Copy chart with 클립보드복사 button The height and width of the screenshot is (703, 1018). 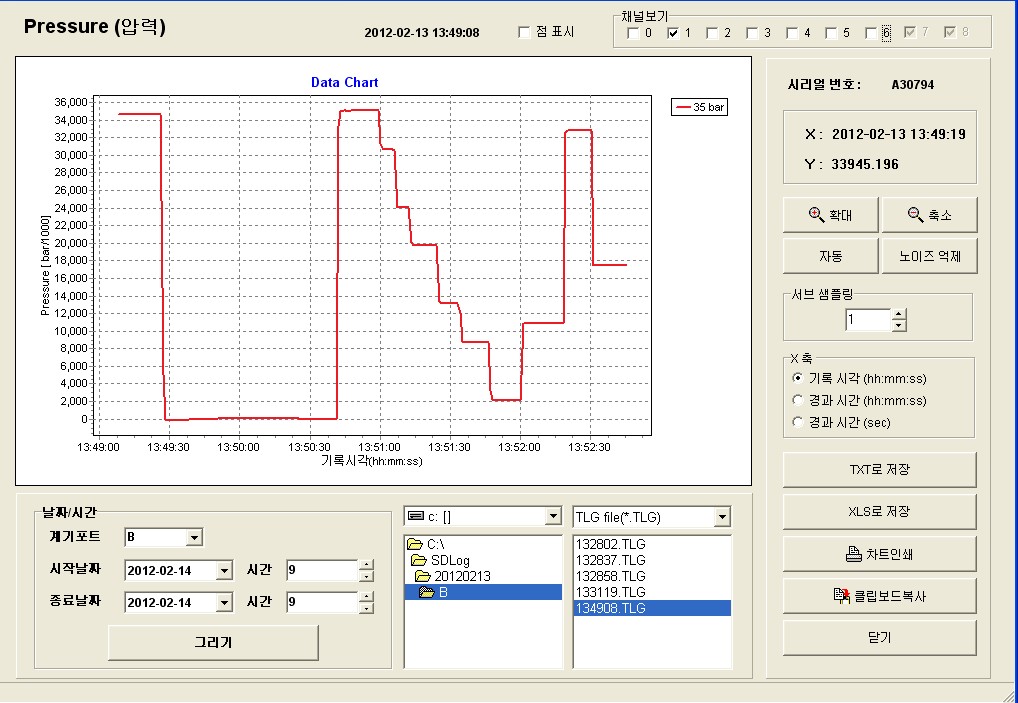tap(879, 596)
